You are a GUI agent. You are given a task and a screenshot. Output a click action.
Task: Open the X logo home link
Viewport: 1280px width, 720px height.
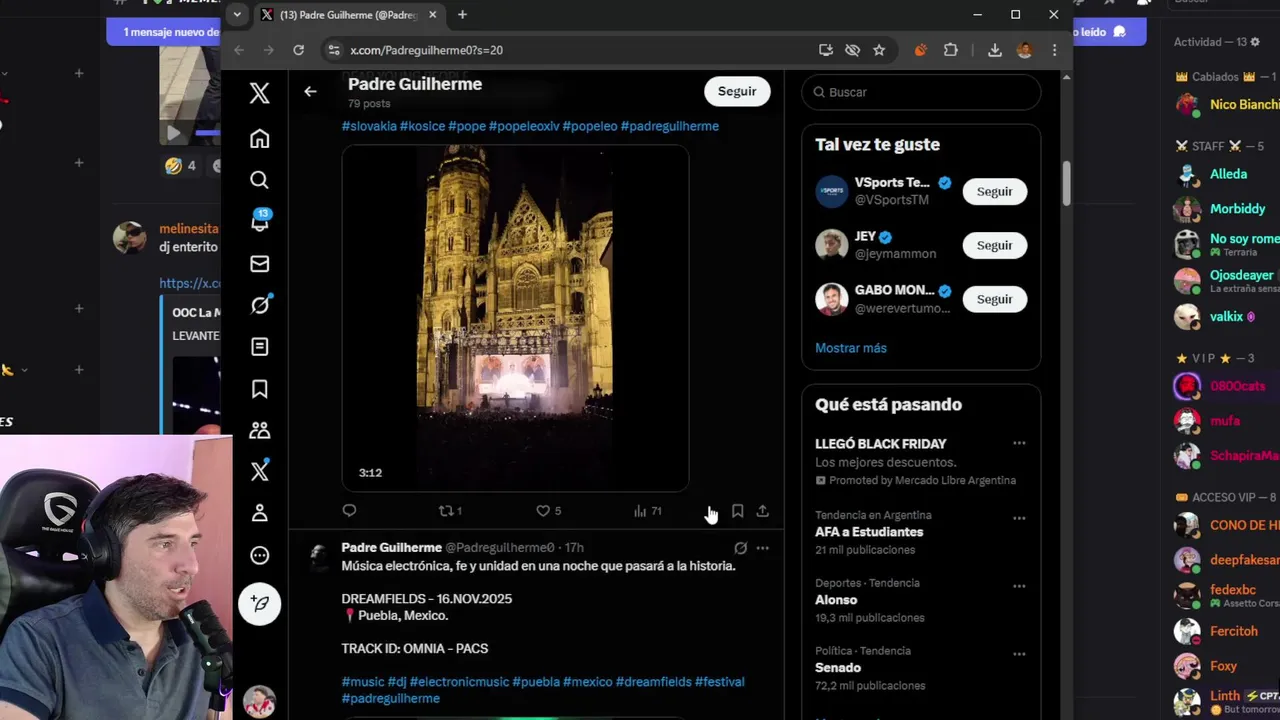pyautogui.click(x=260, y=93)
